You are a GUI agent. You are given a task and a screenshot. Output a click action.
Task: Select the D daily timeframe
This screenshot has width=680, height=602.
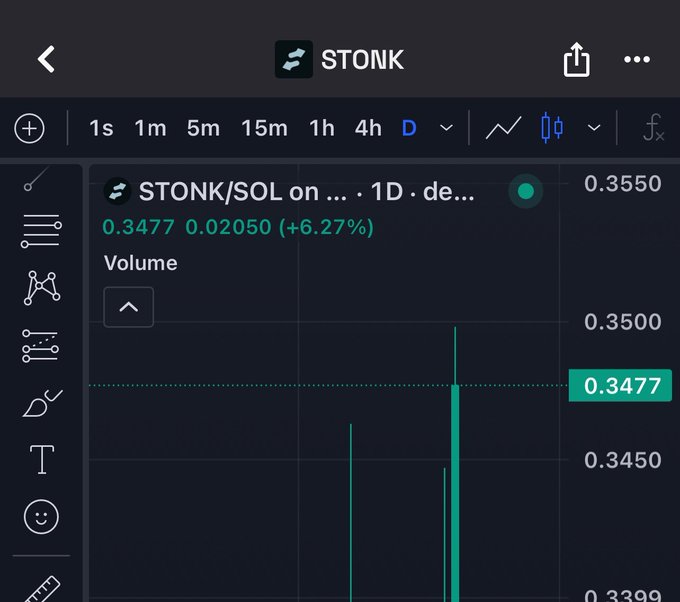pos(409,128)
